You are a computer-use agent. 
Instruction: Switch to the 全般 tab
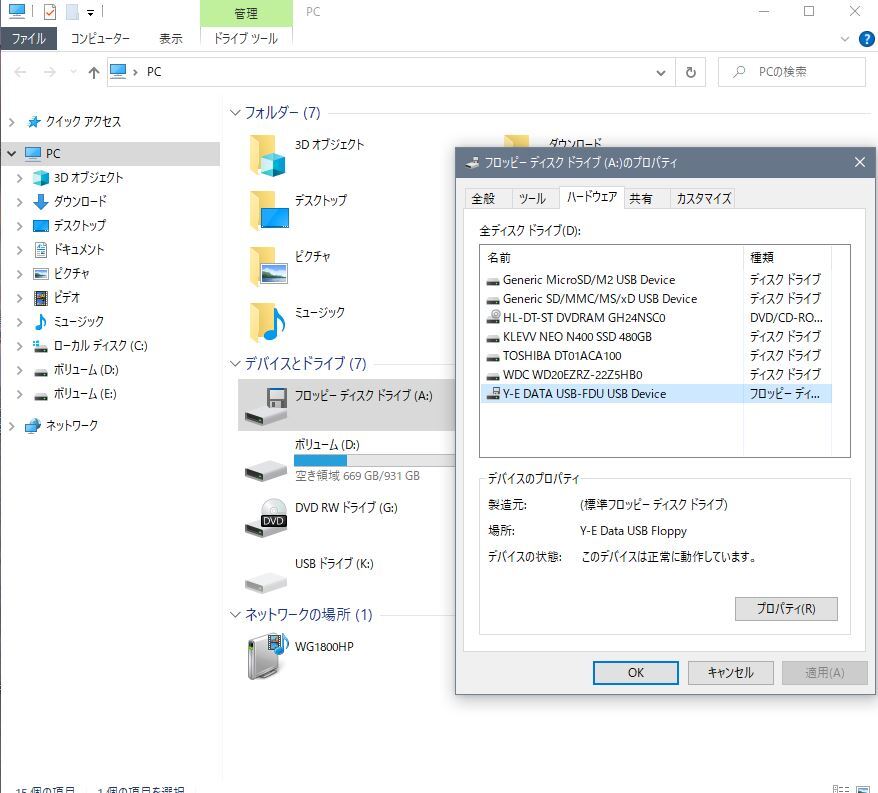(486, 198)
